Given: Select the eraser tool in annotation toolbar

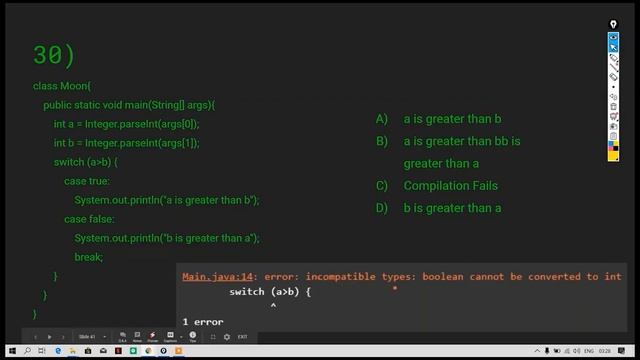Looking at the screenshot, I should pos(613,77).
